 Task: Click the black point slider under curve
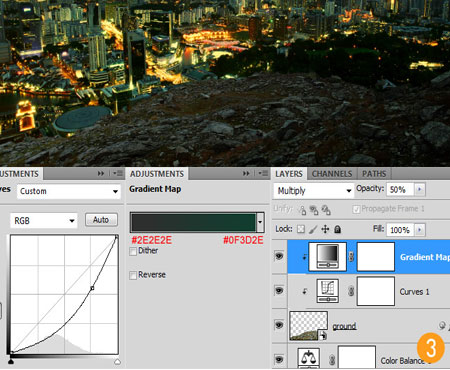(x=11, y=361)
